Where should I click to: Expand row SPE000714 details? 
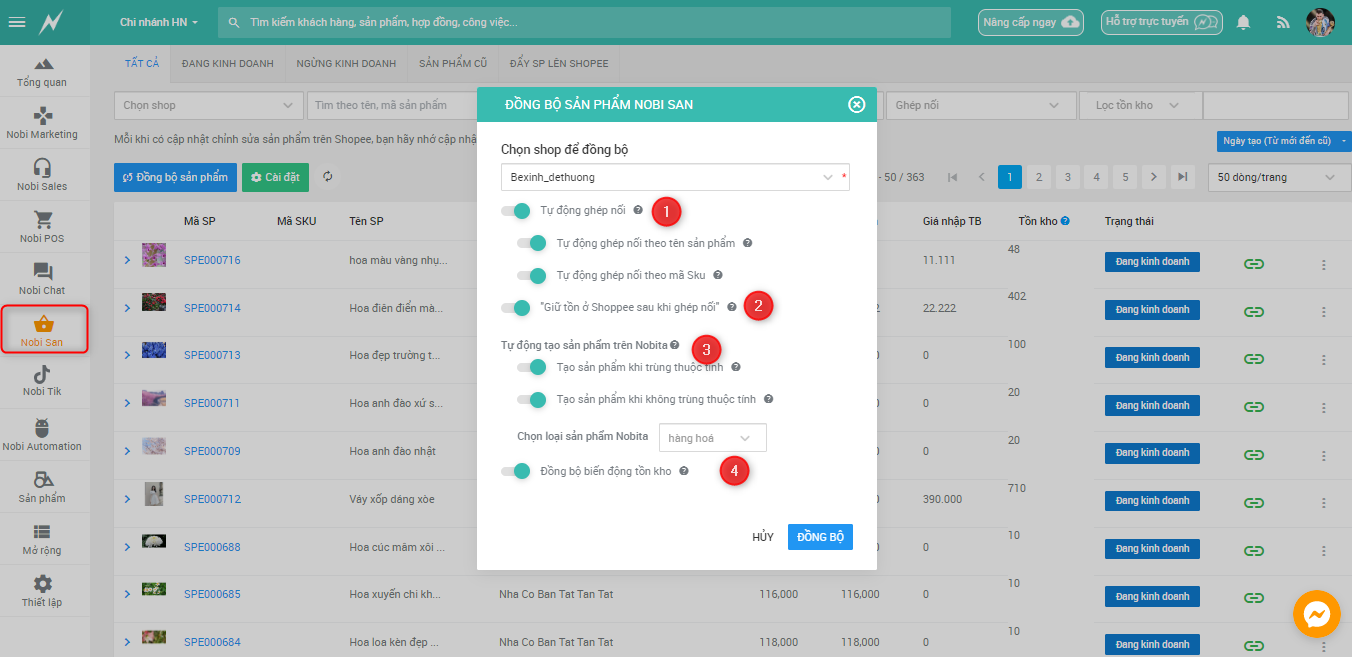[127, 309]
